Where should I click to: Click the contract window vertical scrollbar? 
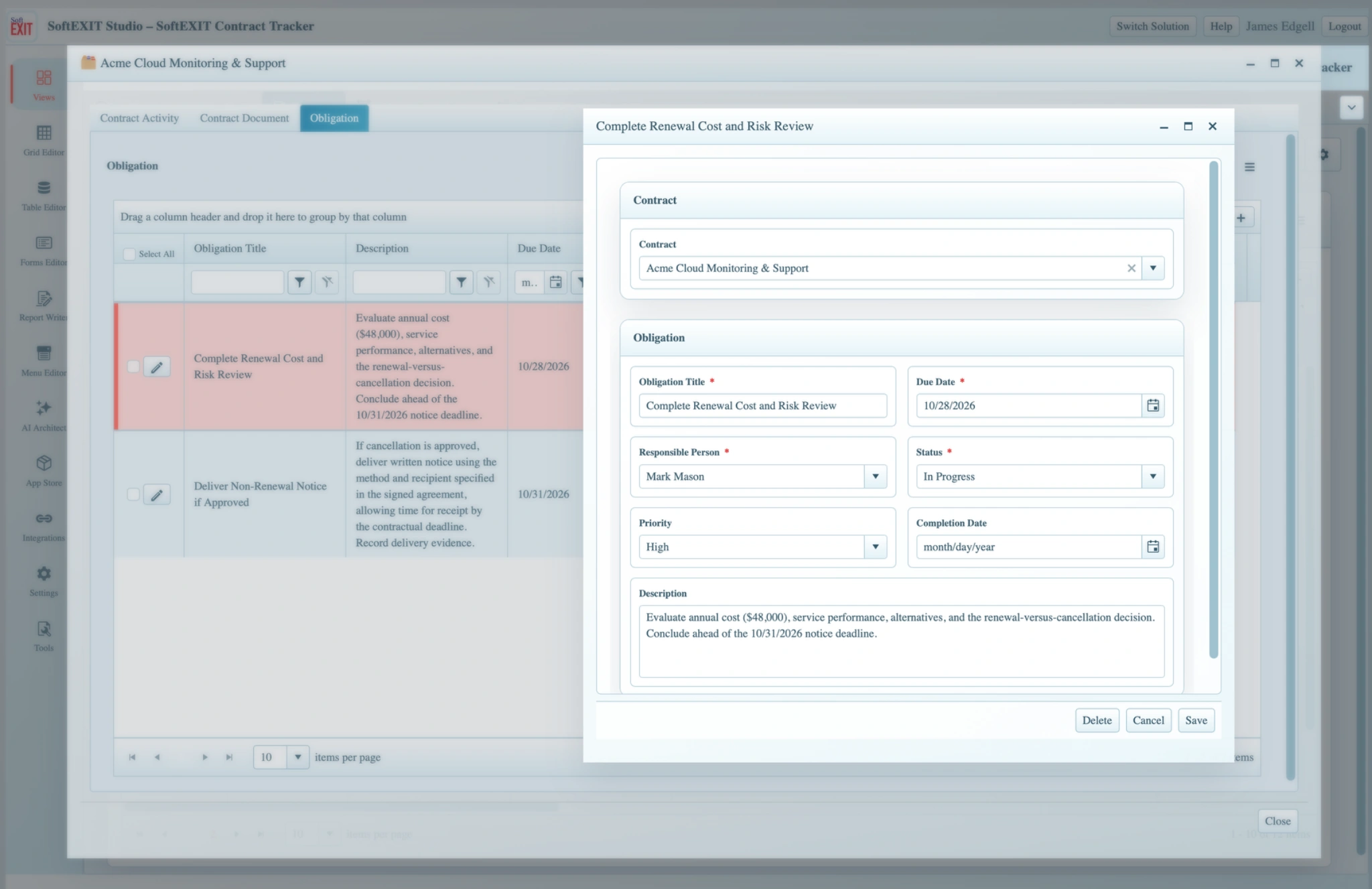[x=1290, y=458]
